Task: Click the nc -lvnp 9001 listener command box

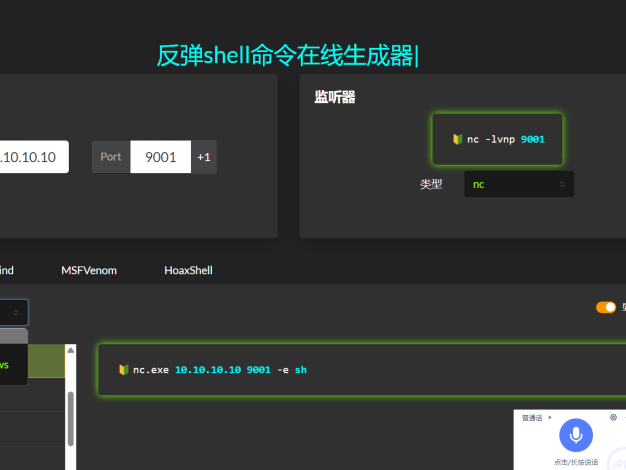Action: click(497, 139)
